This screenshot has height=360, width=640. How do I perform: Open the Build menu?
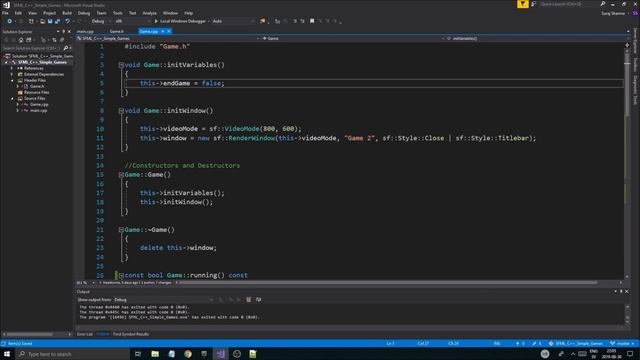[x=67, y=13]
